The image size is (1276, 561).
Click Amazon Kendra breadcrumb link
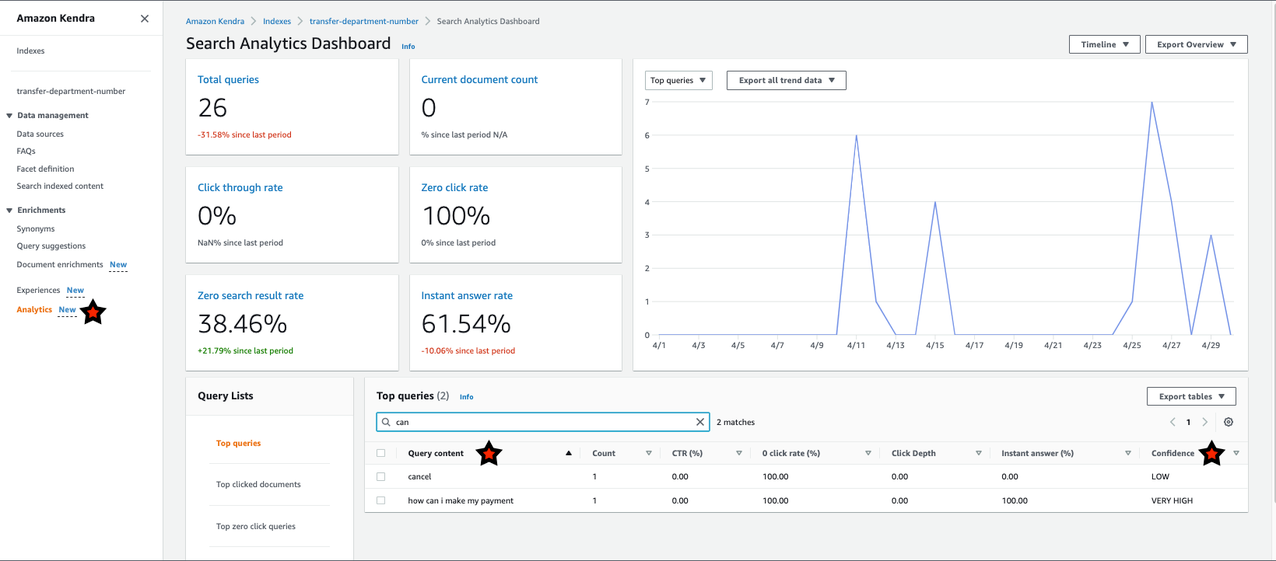(215, 21)
